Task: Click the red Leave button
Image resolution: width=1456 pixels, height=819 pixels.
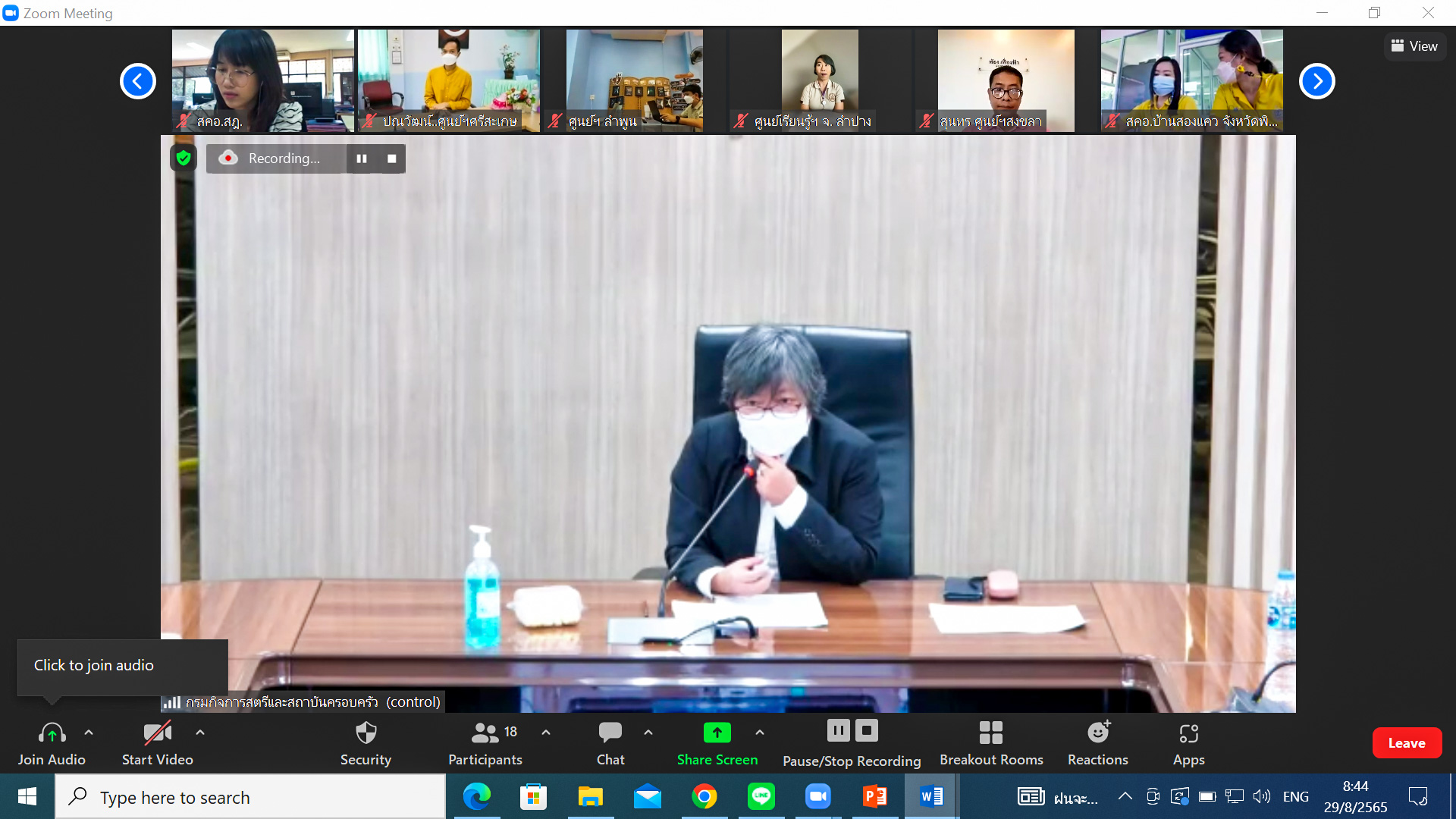Action: pyautogui.click(x=1407, y=743)
